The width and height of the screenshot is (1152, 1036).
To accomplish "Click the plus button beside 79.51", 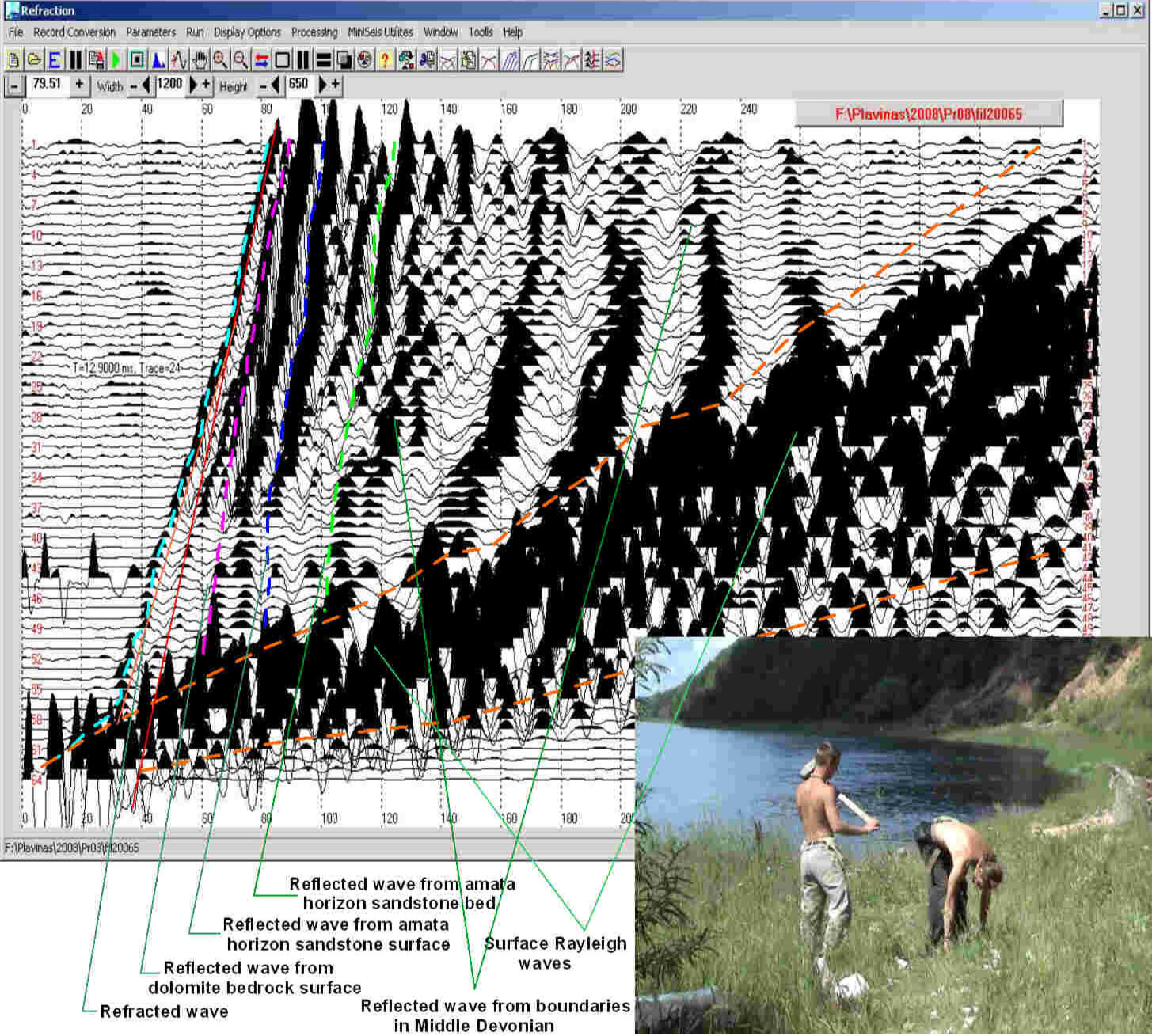I will pos(79,85).
